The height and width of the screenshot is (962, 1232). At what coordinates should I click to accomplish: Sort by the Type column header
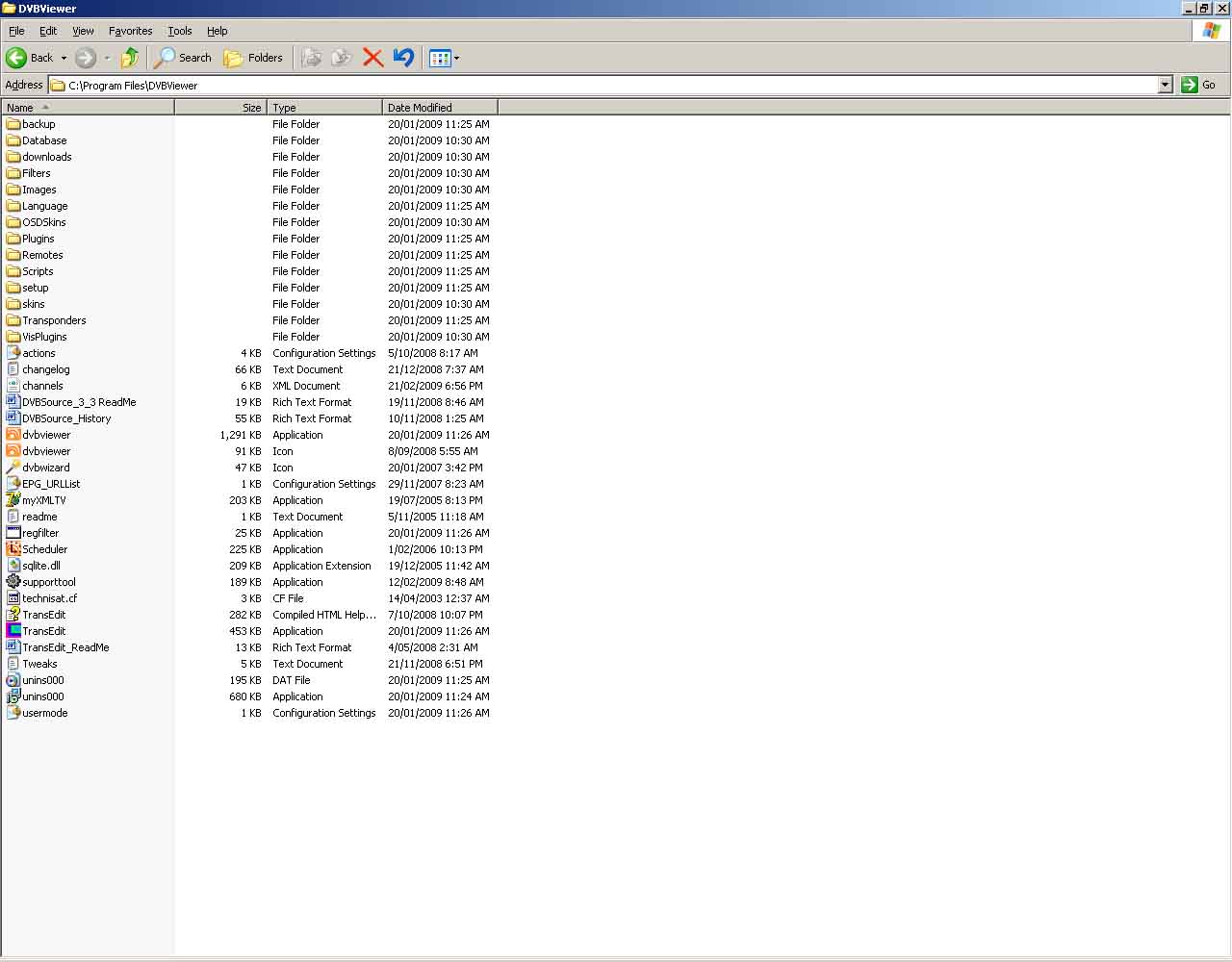(x=324, y=107)
